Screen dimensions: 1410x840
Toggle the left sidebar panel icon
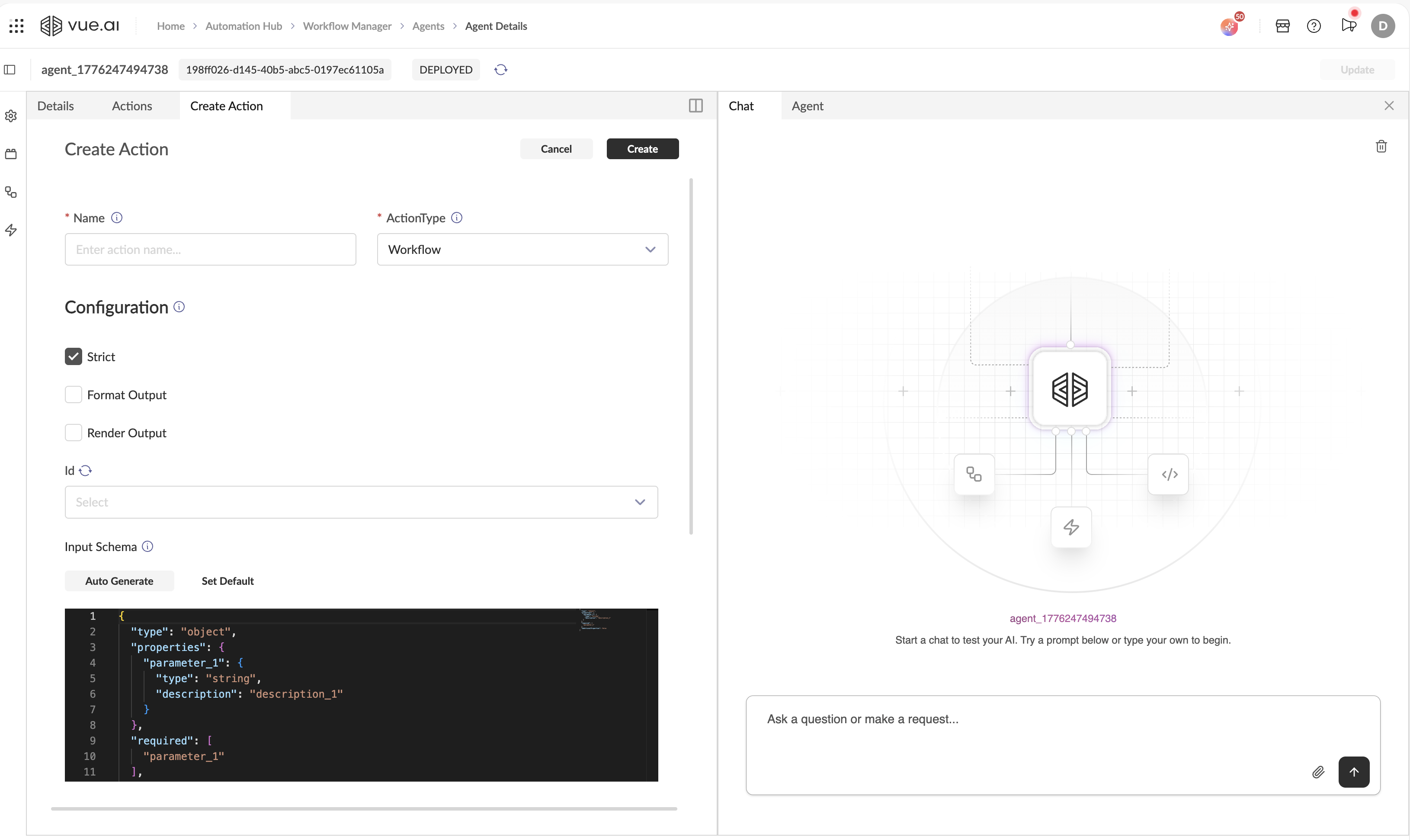pos(10,70)
